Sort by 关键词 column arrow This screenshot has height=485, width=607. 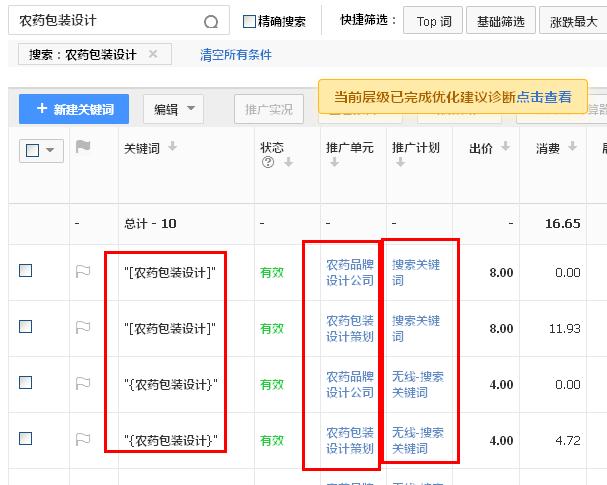(173, 147)
